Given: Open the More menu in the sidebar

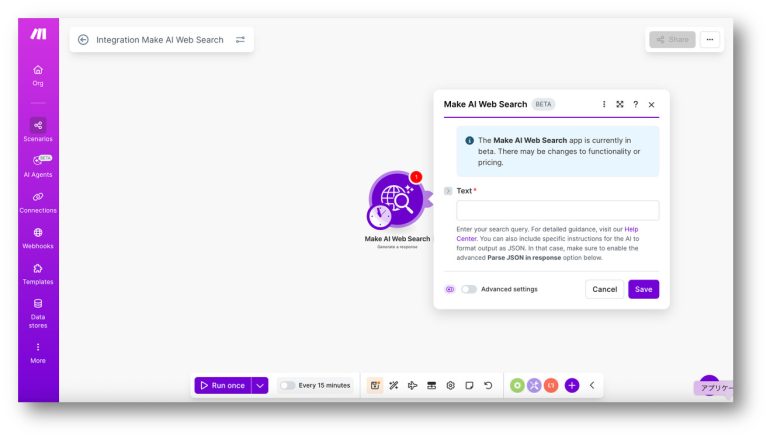Looking at the screenshot, I should click(x=38, y=352).
